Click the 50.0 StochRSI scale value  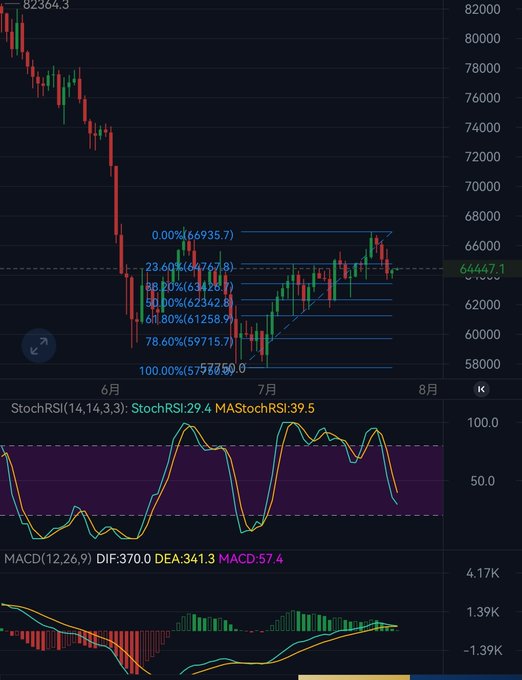(483, 481)
